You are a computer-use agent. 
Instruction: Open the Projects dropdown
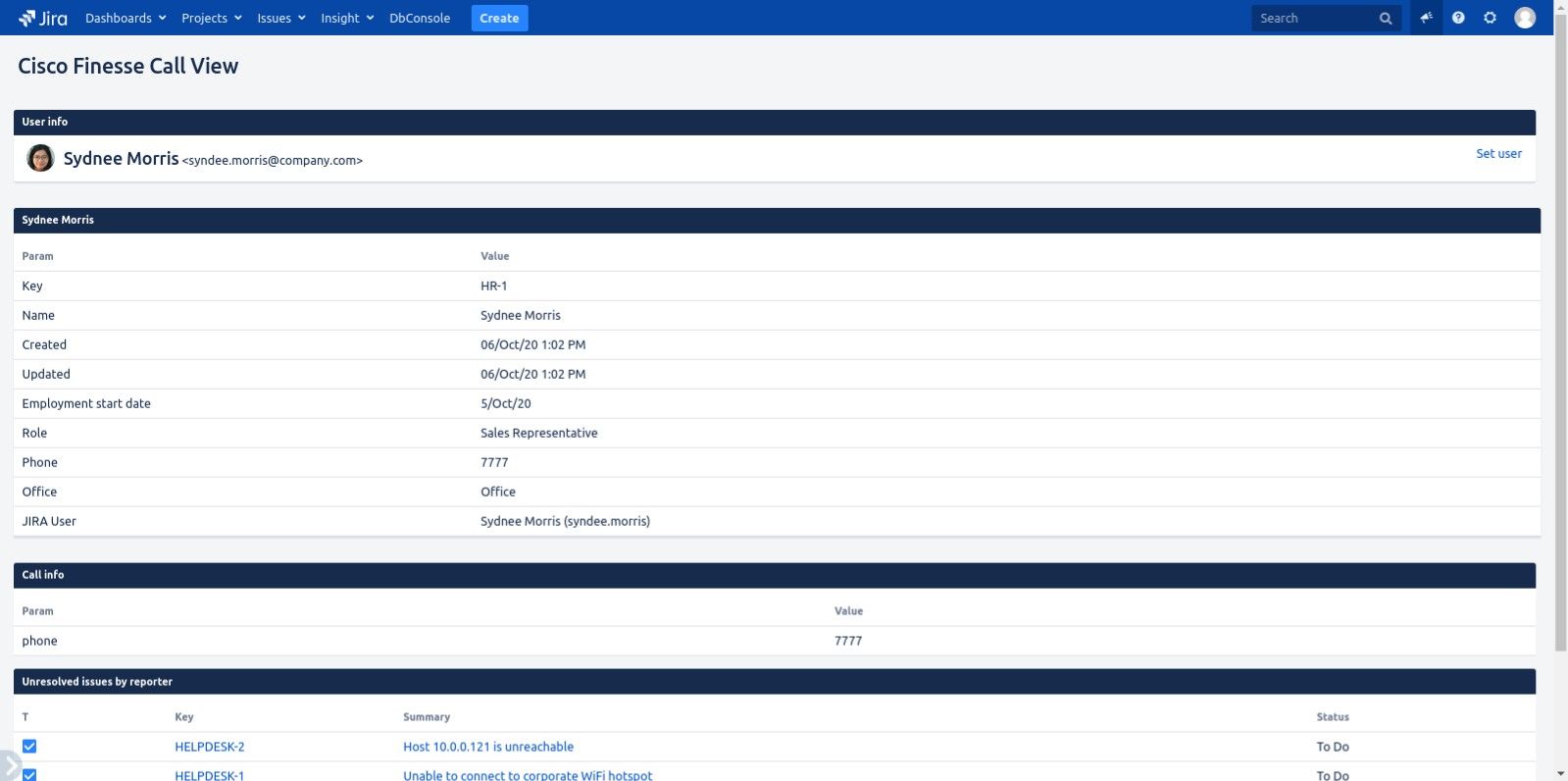click(211, 18)
